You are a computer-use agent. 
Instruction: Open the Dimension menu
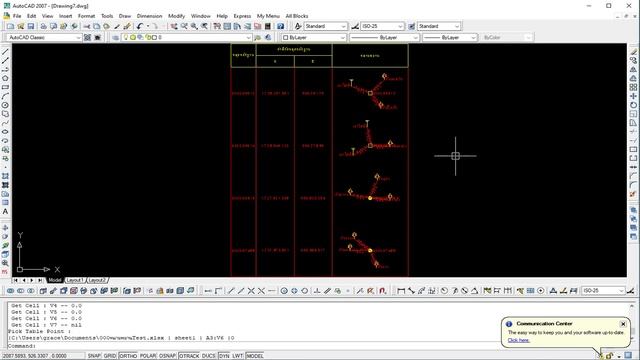pos(149,16)
